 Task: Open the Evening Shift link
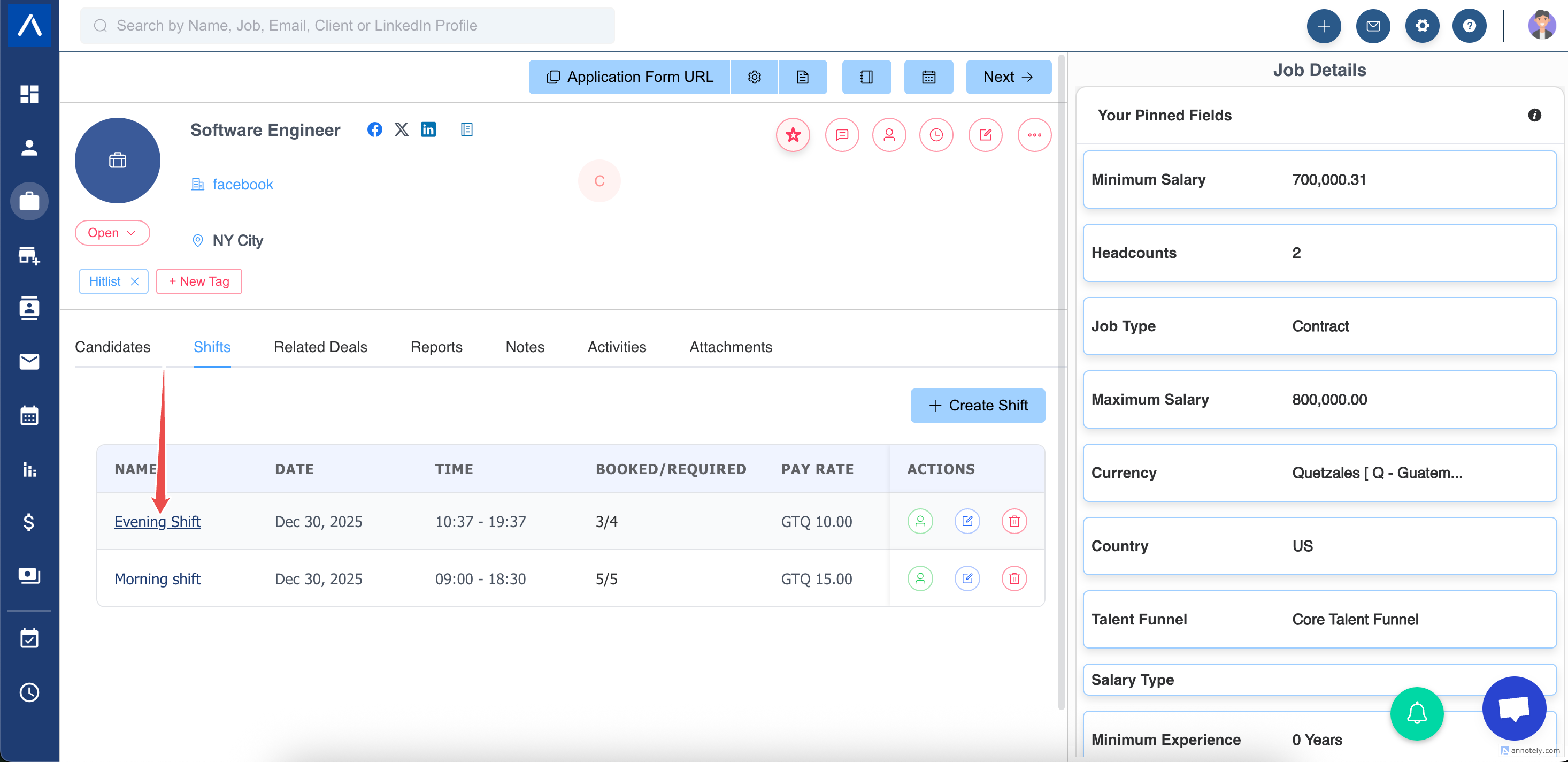point(157,521)
